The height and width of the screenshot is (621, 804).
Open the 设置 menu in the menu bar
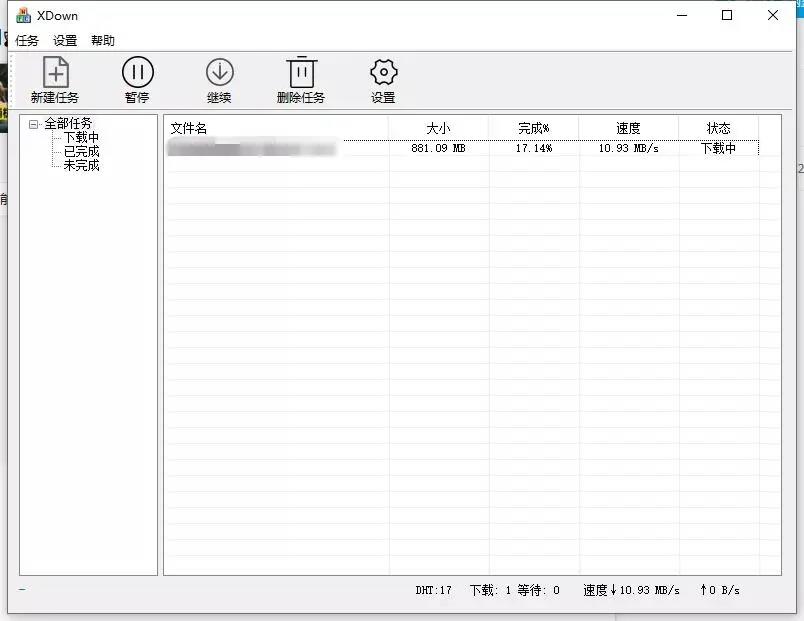tap(65, 41)
